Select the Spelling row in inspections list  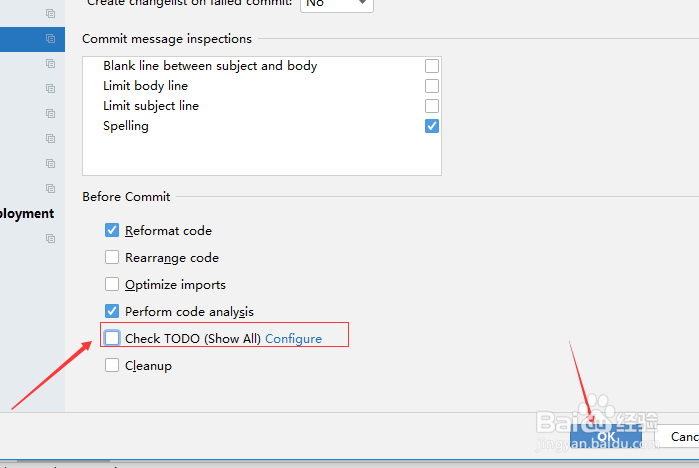coord(262,126)
